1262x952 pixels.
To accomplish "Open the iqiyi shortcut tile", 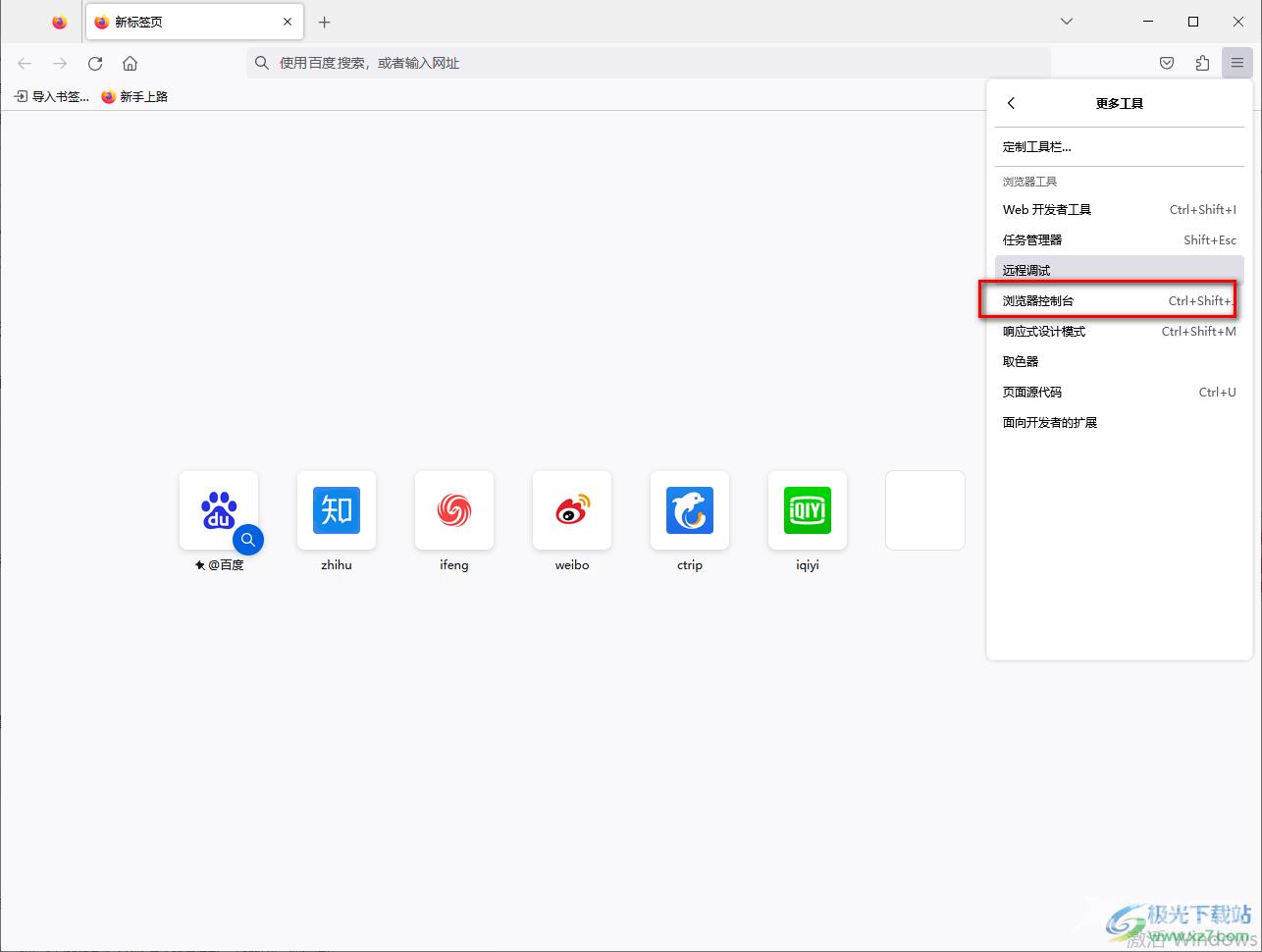I will coord(808,510).
